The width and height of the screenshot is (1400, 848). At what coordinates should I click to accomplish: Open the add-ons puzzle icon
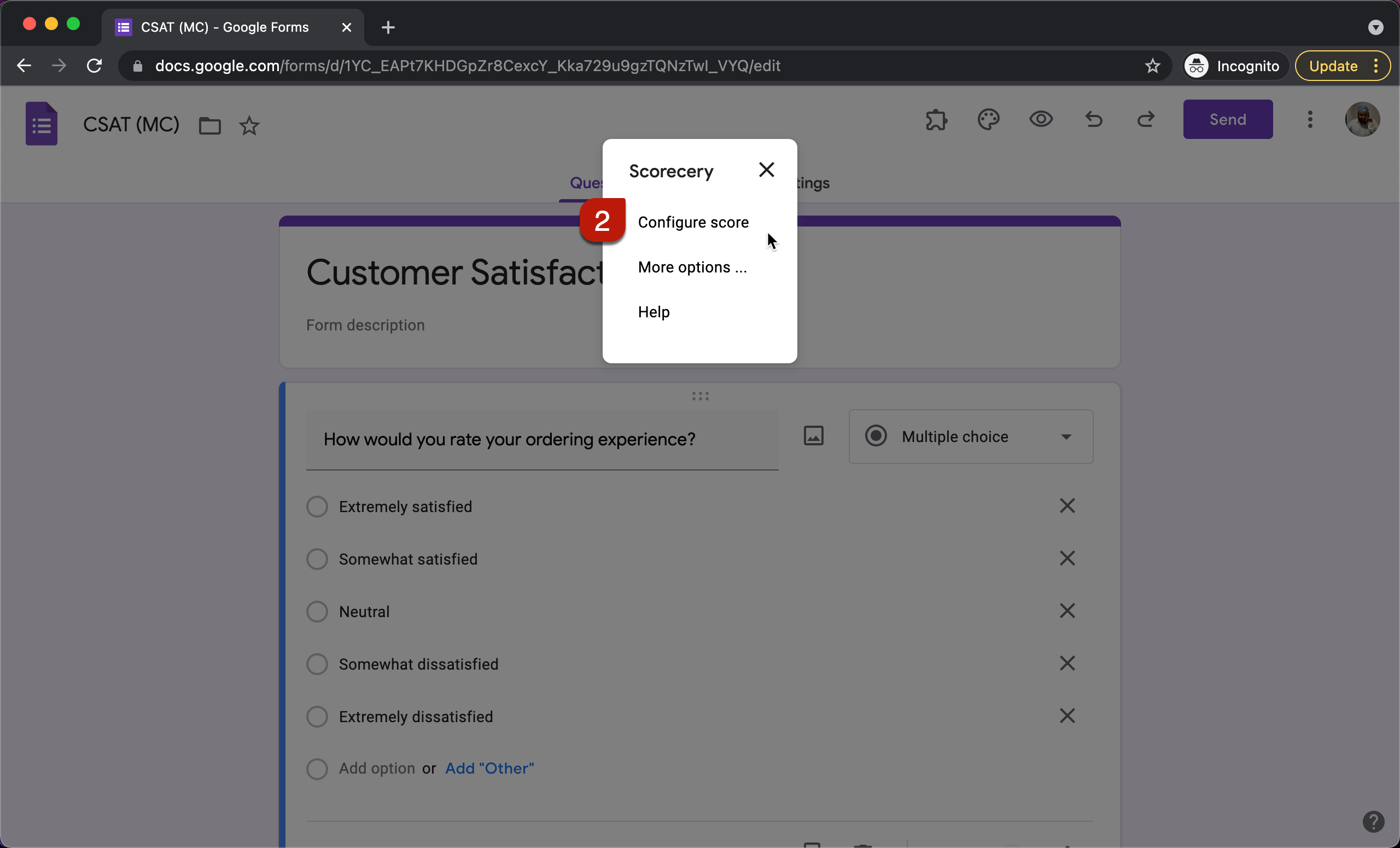tap(936, 120)
